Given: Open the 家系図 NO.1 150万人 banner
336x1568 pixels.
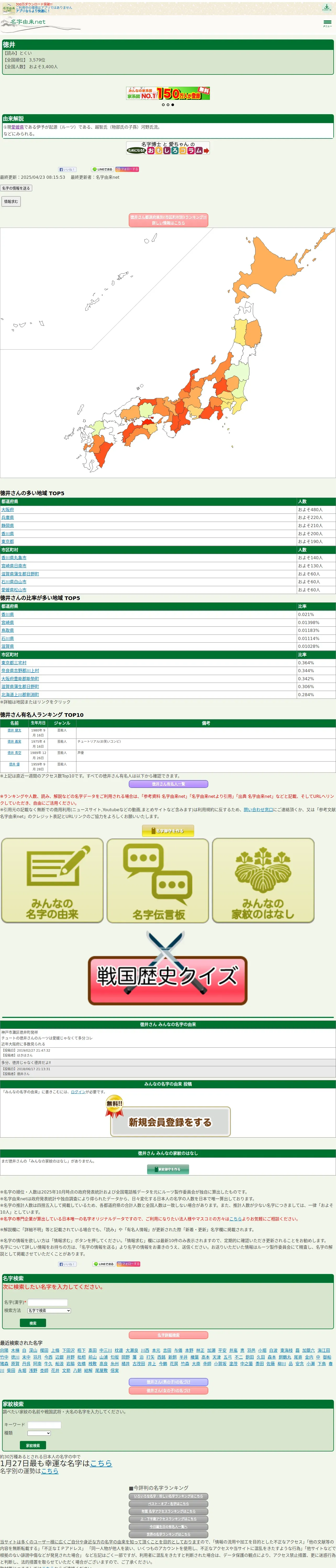Looking at the screenshot, I should pos(168,93).
